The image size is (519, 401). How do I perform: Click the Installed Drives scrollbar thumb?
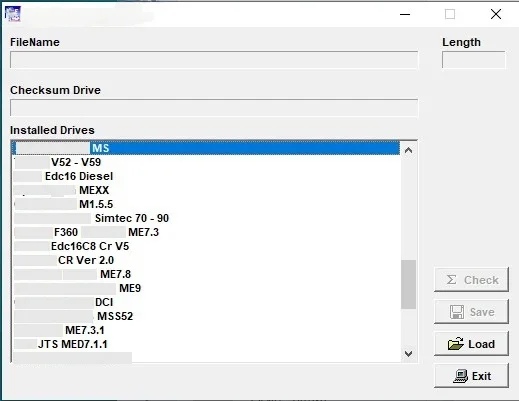[408, 284]
